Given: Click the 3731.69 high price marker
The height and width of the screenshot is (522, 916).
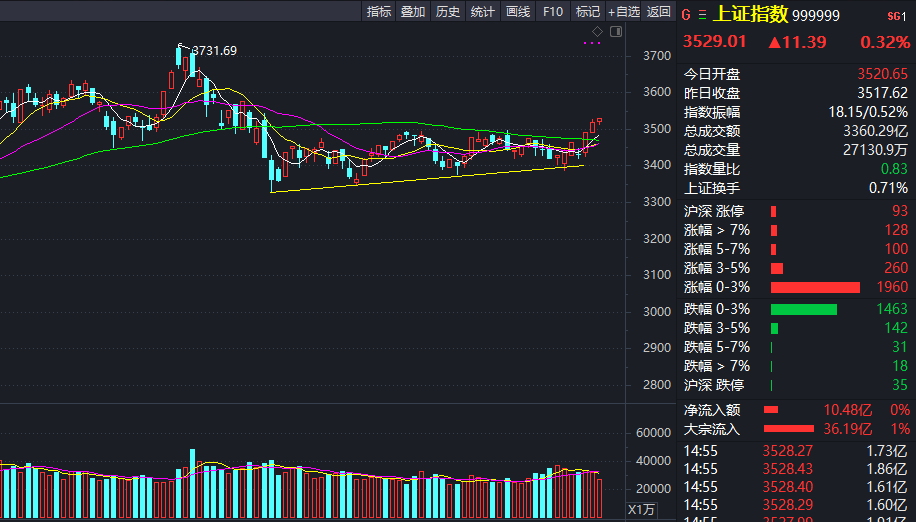Looking at the screenshot, I should pos(213,50).
